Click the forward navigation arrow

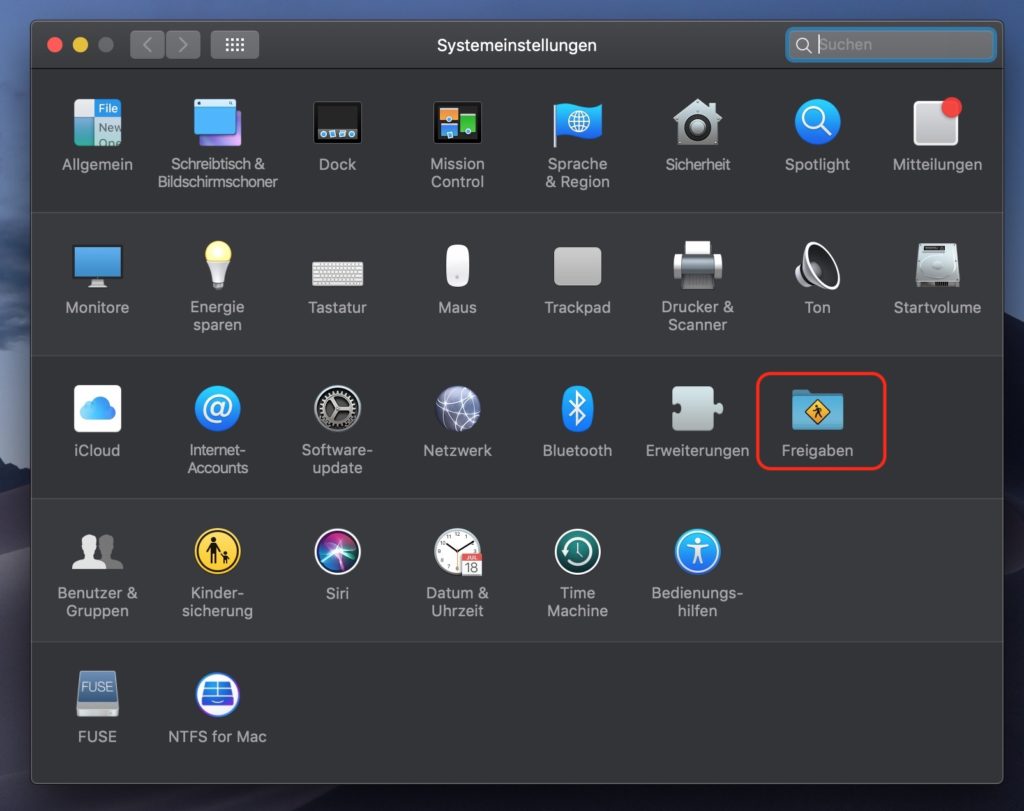183,44
